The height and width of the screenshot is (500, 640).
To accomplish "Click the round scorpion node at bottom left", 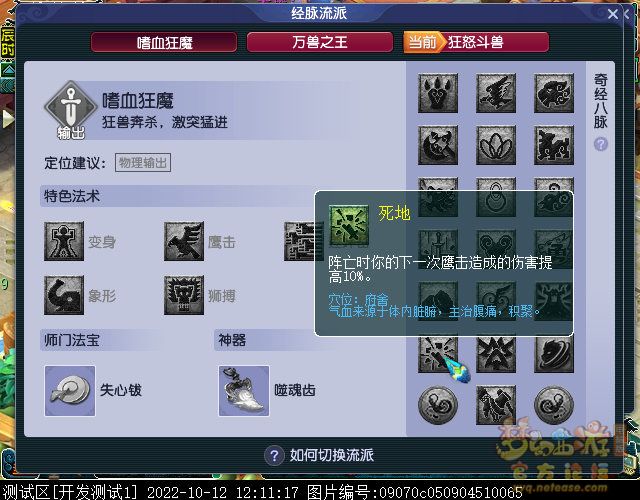I will (x=438, y=405).
